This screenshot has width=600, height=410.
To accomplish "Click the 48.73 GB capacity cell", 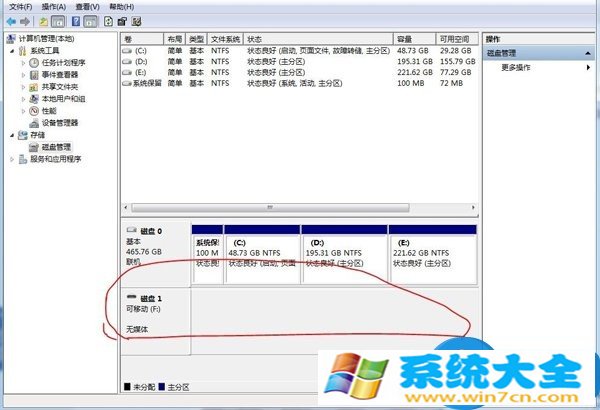I will tap(412, 51).
